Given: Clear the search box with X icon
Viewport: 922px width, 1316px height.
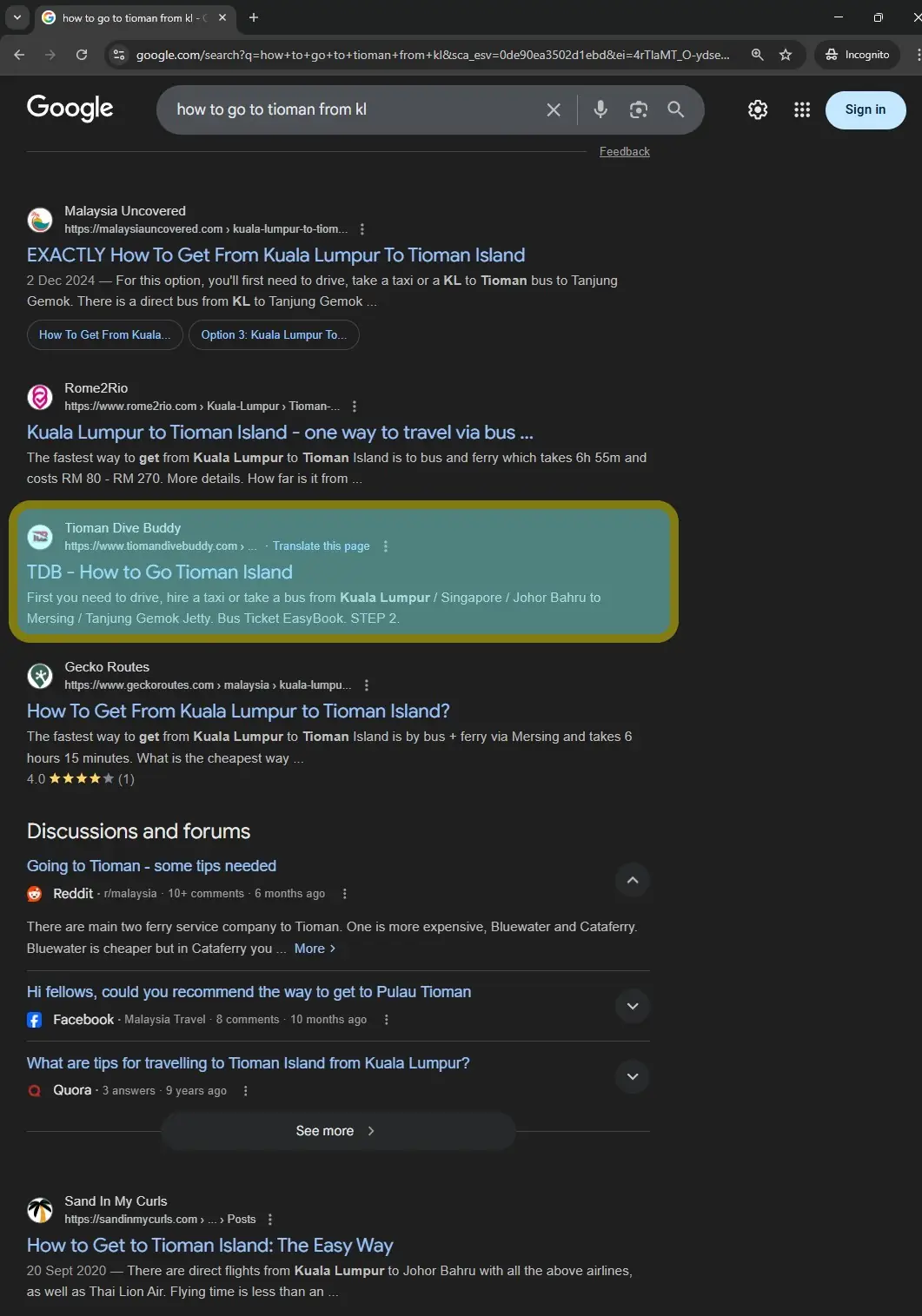Looking at the screenshot, I should [x=554, y=109].
